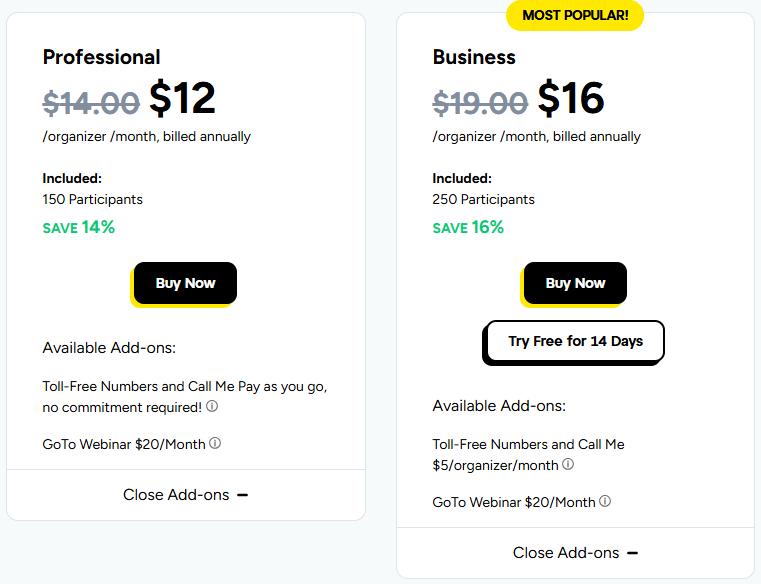Click the 250 Participants text
The height and width of the screenshot is (584, 761).
tap(483, 199)
